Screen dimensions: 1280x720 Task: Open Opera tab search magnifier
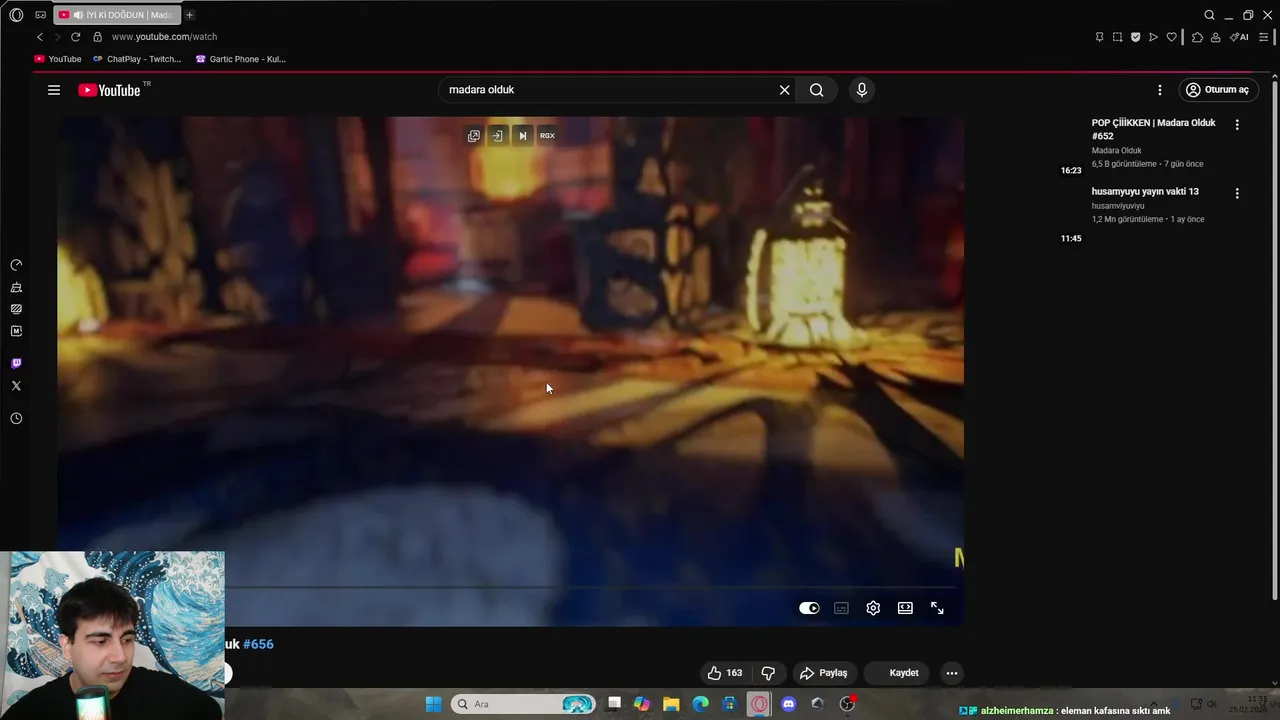point(1209,15)
